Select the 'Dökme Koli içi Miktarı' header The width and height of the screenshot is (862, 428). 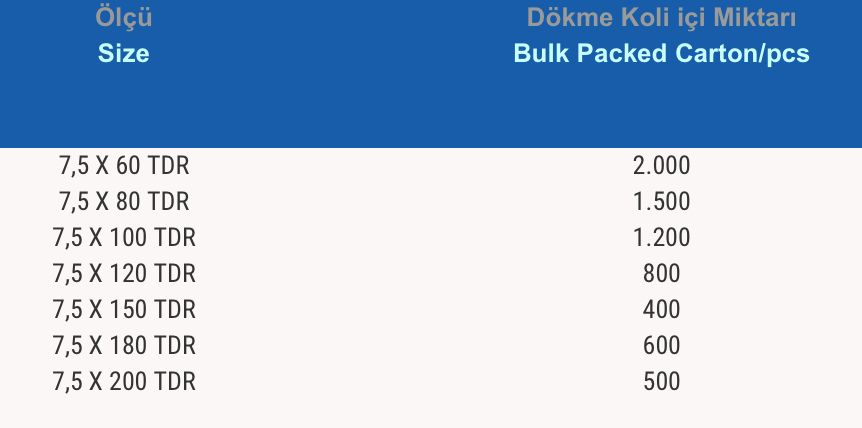tap(661, 18)
